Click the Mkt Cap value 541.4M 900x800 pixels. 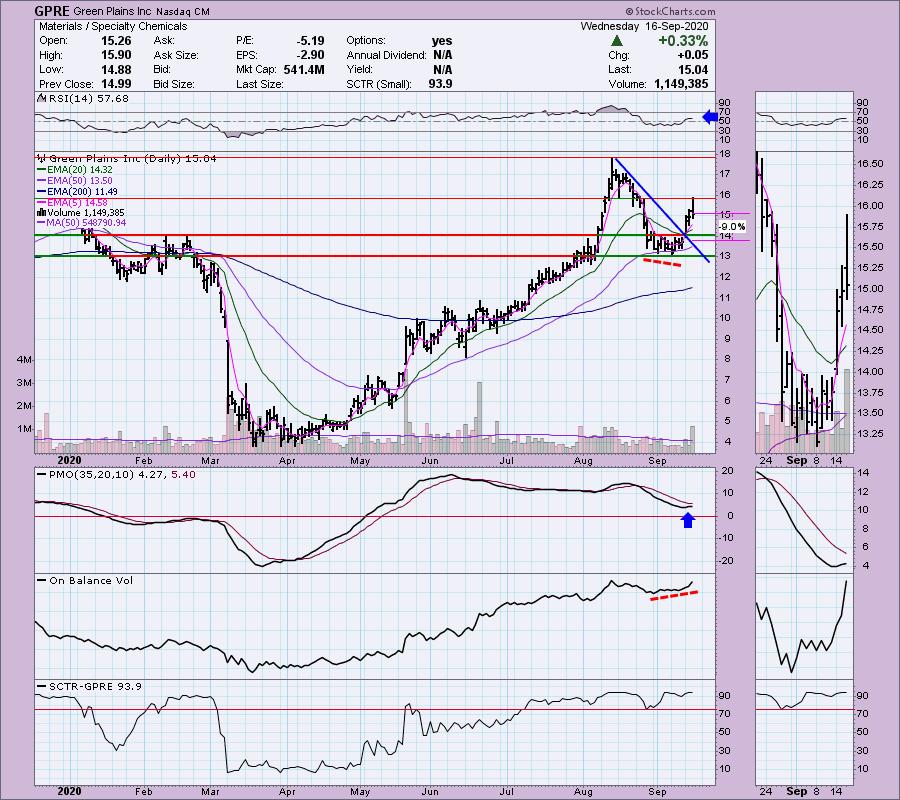304,69
